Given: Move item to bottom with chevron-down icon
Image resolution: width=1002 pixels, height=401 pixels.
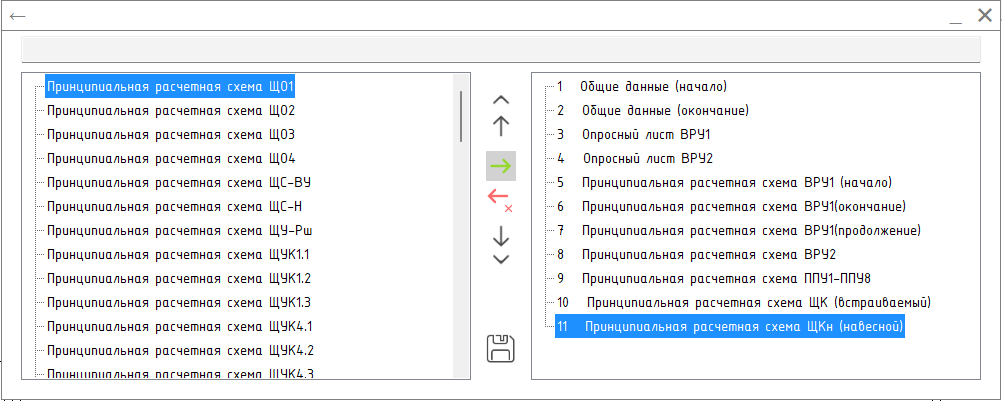Looking at the screenshot, I should 502,259.
